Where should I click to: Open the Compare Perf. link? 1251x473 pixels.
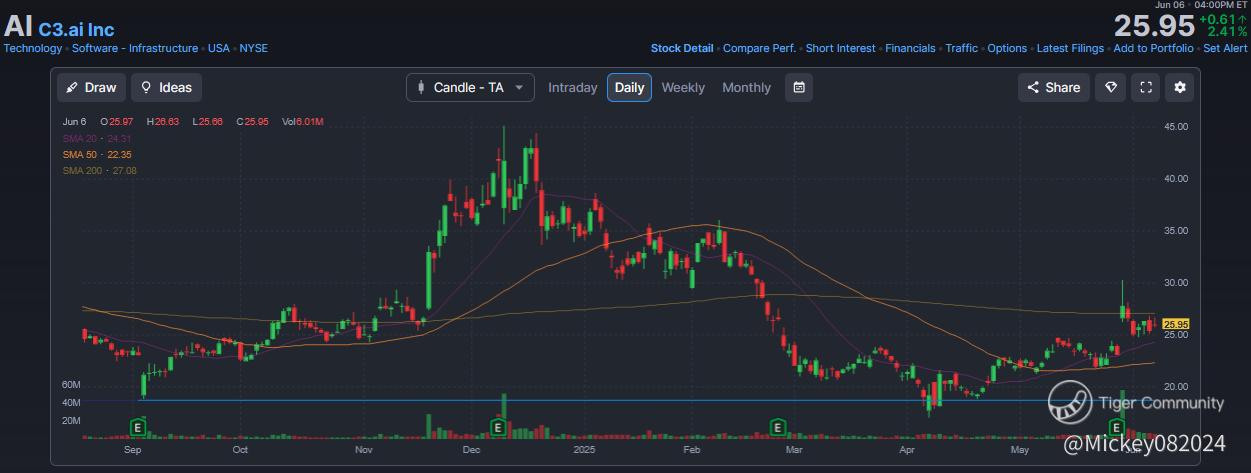coord(760,48)
